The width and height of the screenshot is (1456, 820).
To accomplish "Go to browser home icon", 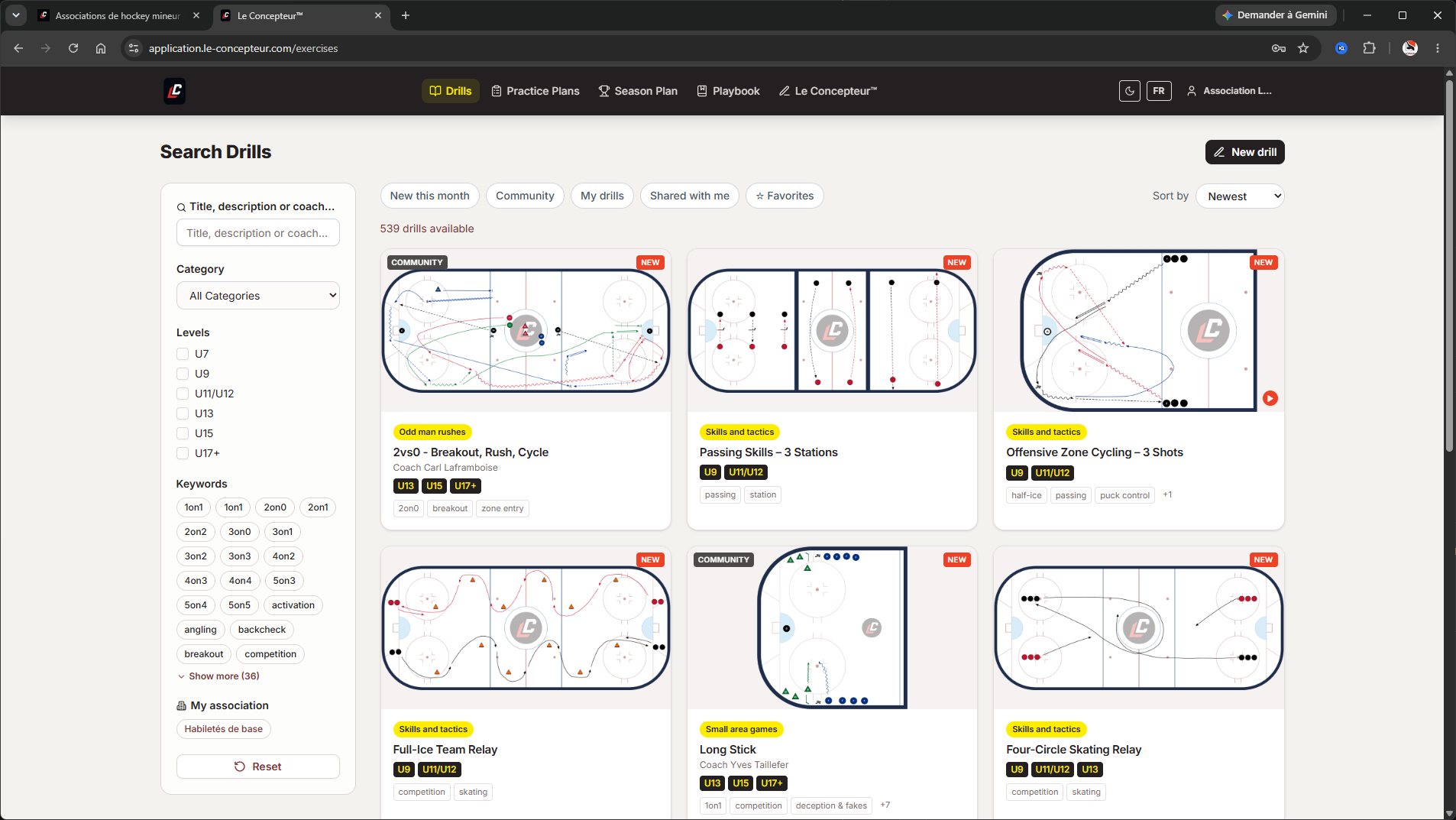I will [101, 48].
